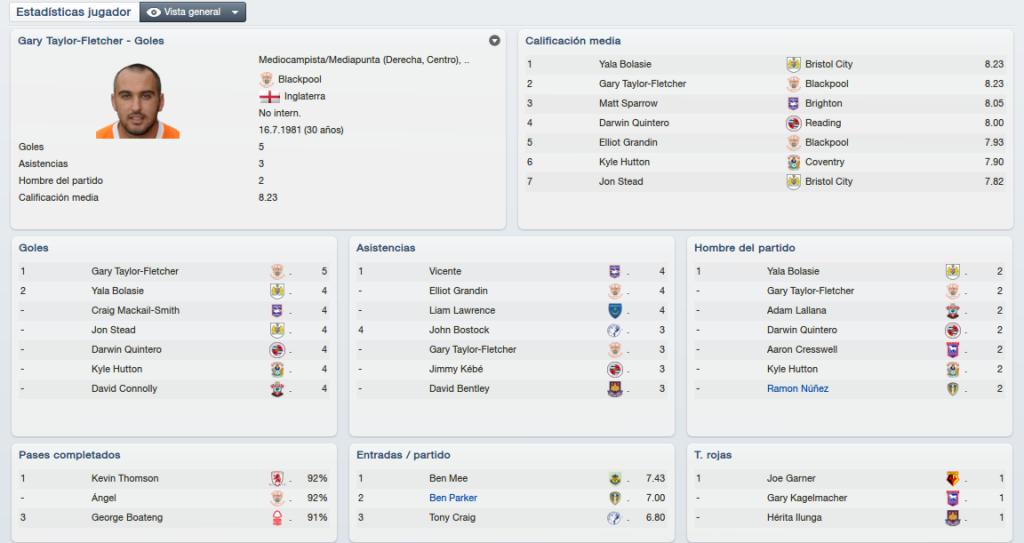Image resolution: width=1024 pixels, height=543 pixels.
Task: Open the Ben Parker player link
Action: point(453,498)
